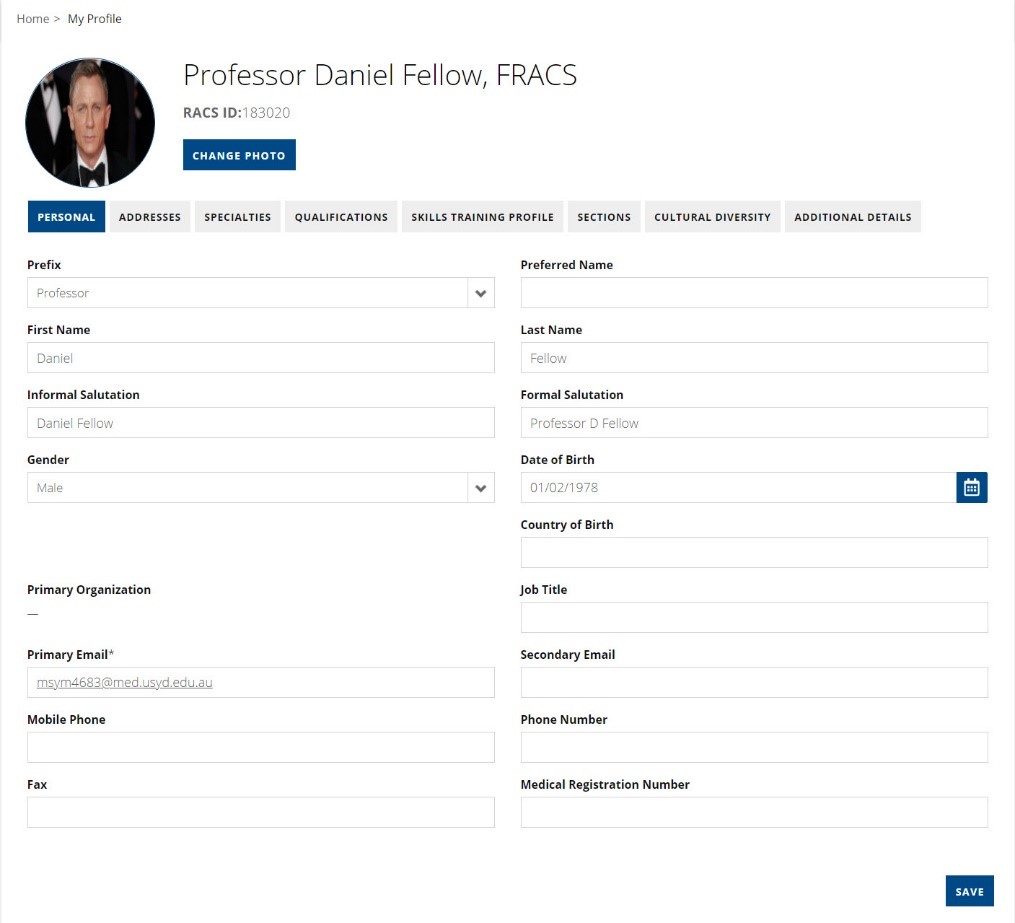
Task: Click into the Primary Email field
Action: (260, 683)
